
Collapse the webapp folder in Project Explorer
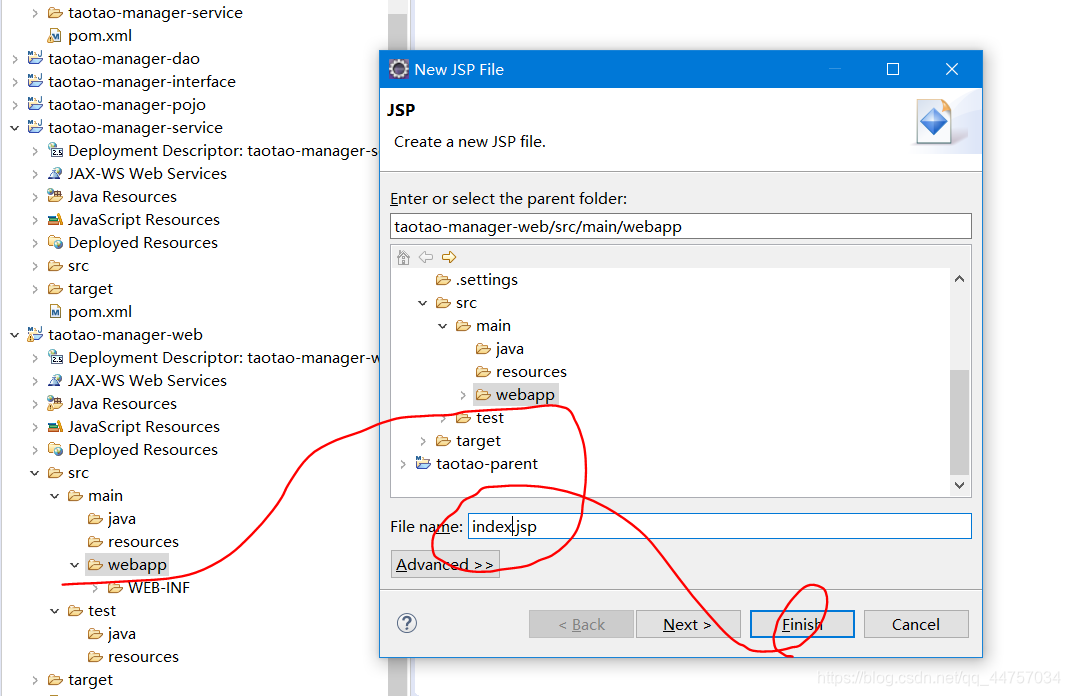point(74,565)
